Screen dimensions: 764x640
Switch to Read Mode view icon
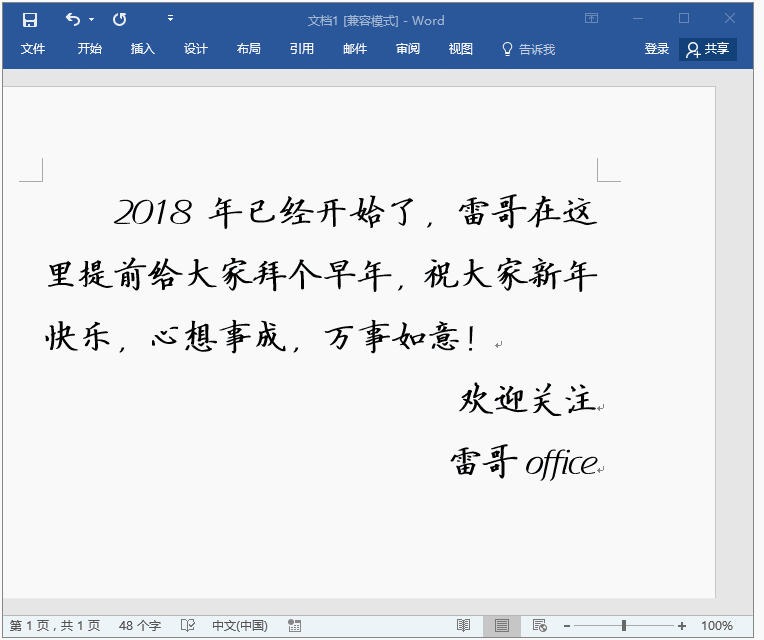tap(463, 625)
